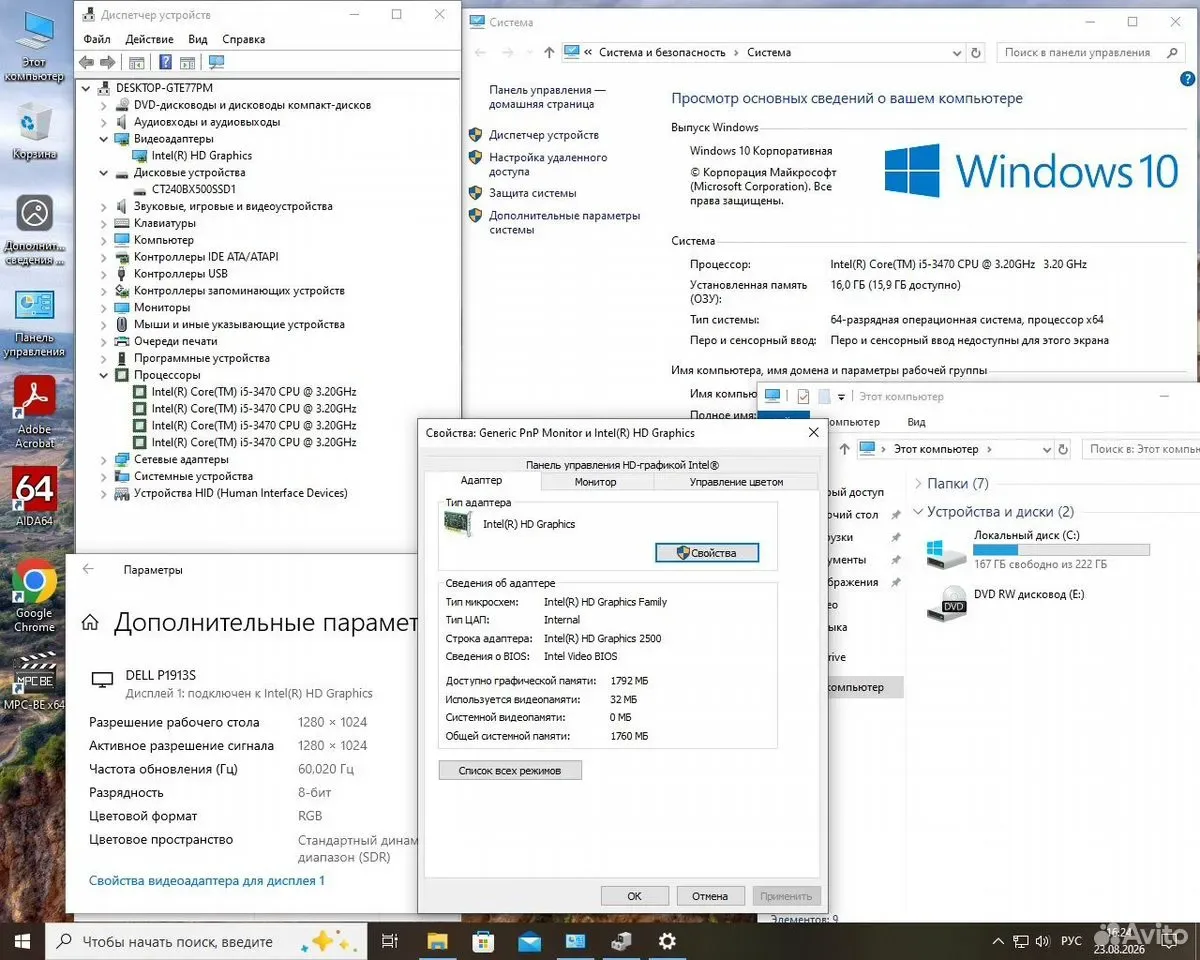
Task: Click the Список всех режимов button
Action: click(x=510, y=771)
